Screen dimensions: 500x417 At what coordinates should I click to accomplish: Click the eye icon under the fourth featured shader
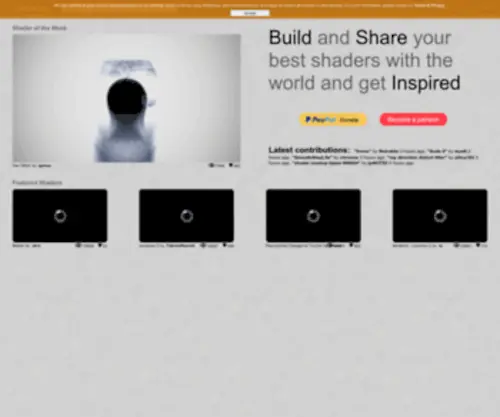[456, 245]
